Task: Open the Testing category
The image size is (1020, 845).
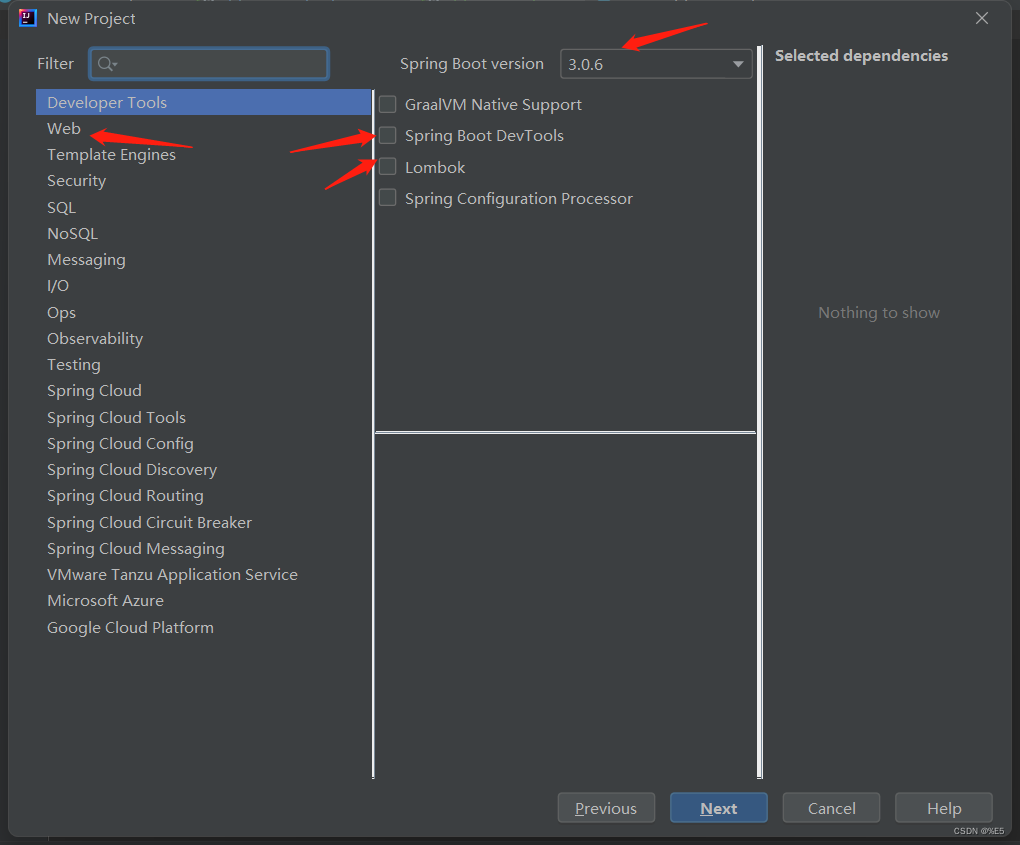Action: [x=204, y=364]
